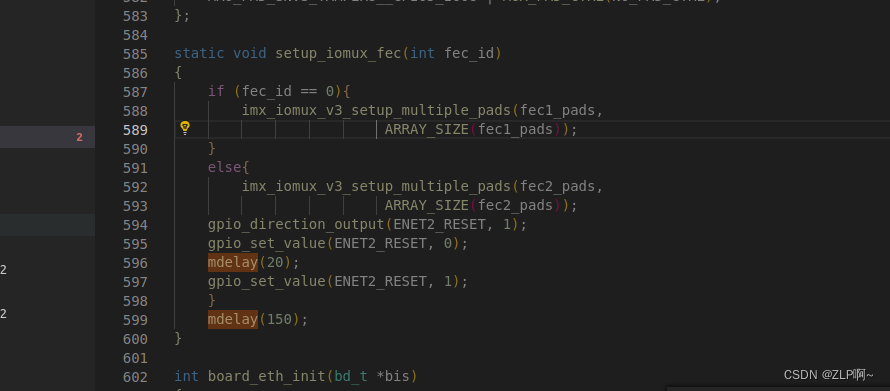Click the lightbulb quick-fix icon on line 589
890x391 pixels.
click(184, 128)
